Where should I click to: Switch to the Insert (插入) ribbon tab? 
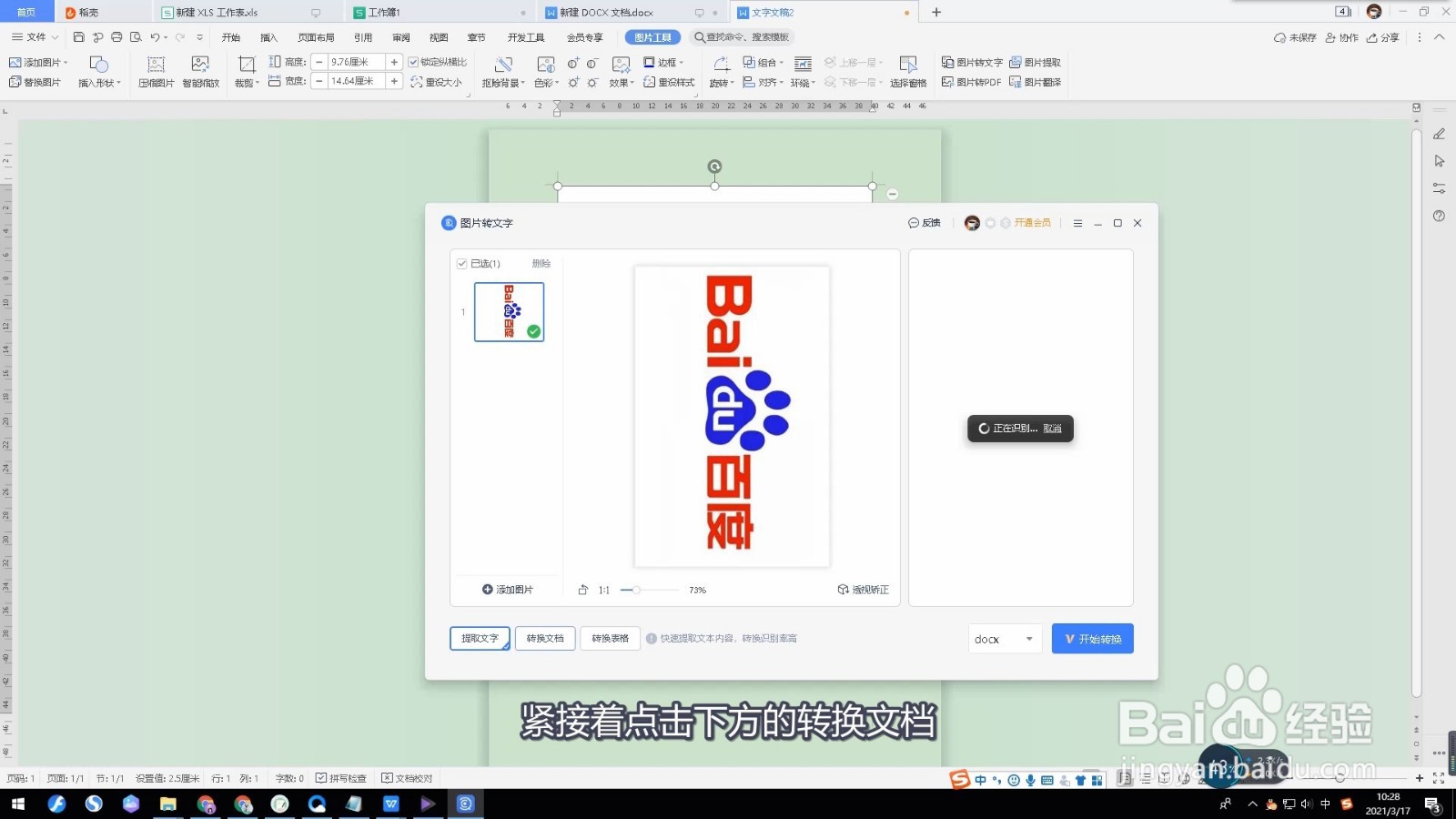tap(268, 37)
